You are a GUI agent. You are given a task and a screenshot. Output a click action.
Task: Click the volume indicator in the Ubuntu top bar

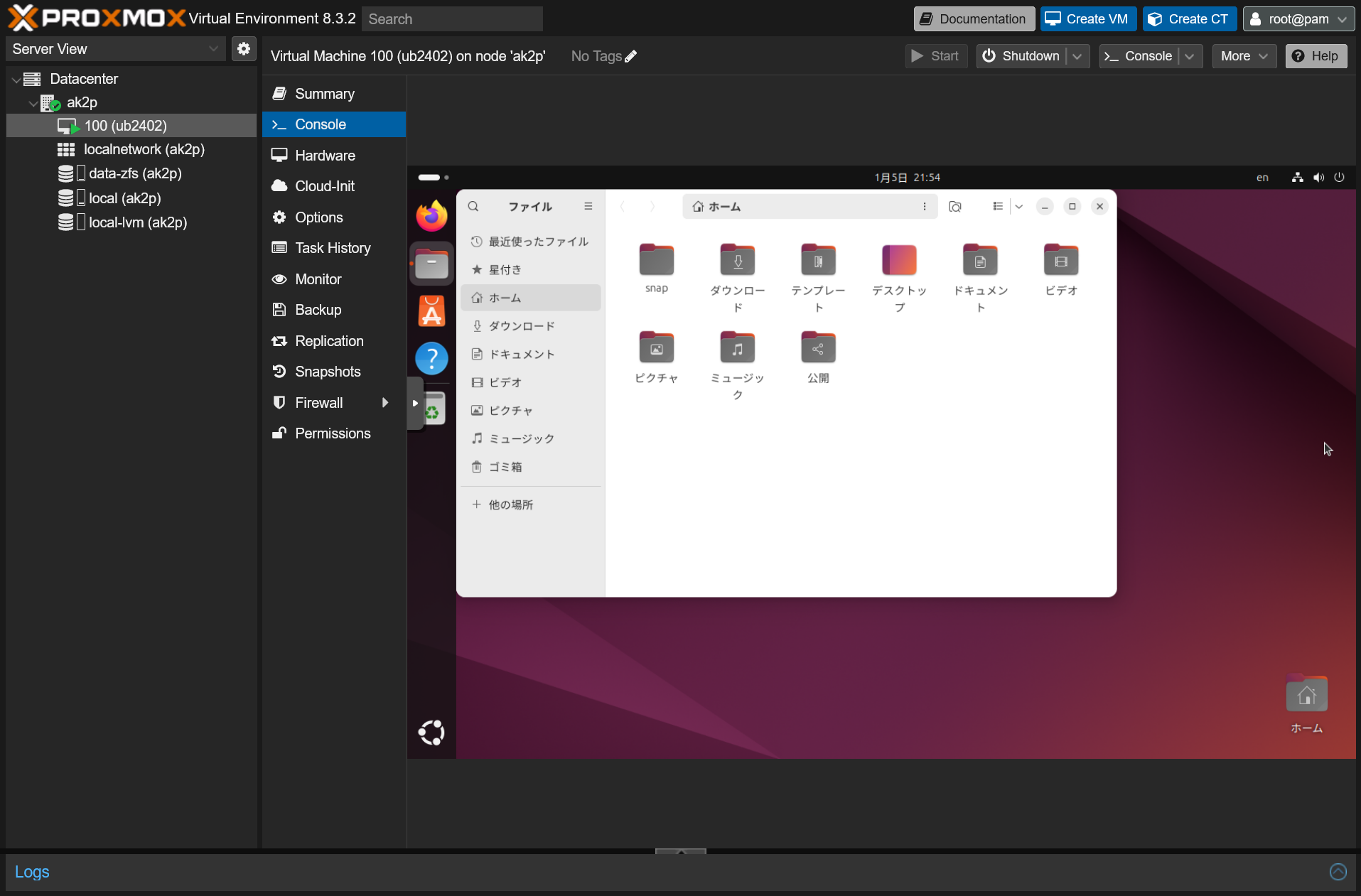pyautogui.click(x=1318, y=177)
